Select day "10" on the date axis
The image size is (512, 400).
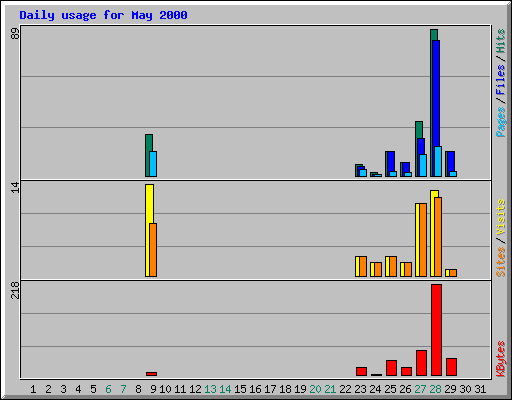point(165,389)
